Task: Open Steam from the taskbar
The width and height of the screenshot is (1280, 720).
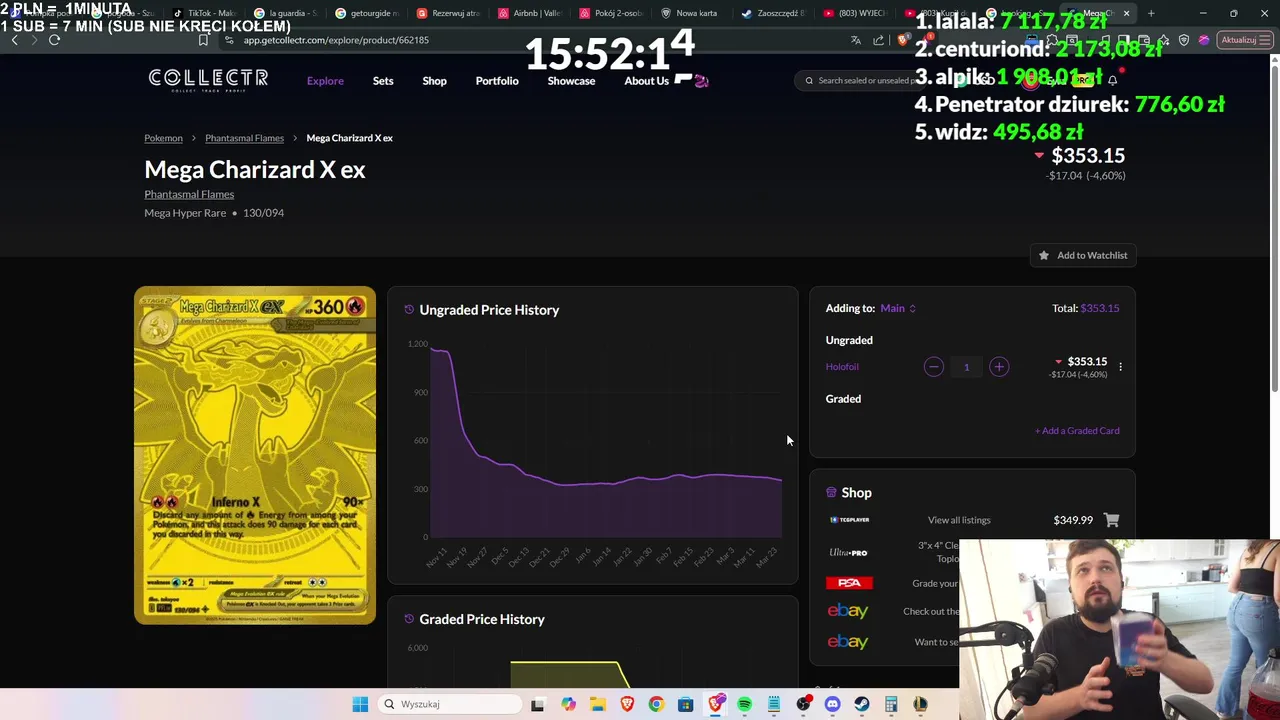Action: (861, 704)
